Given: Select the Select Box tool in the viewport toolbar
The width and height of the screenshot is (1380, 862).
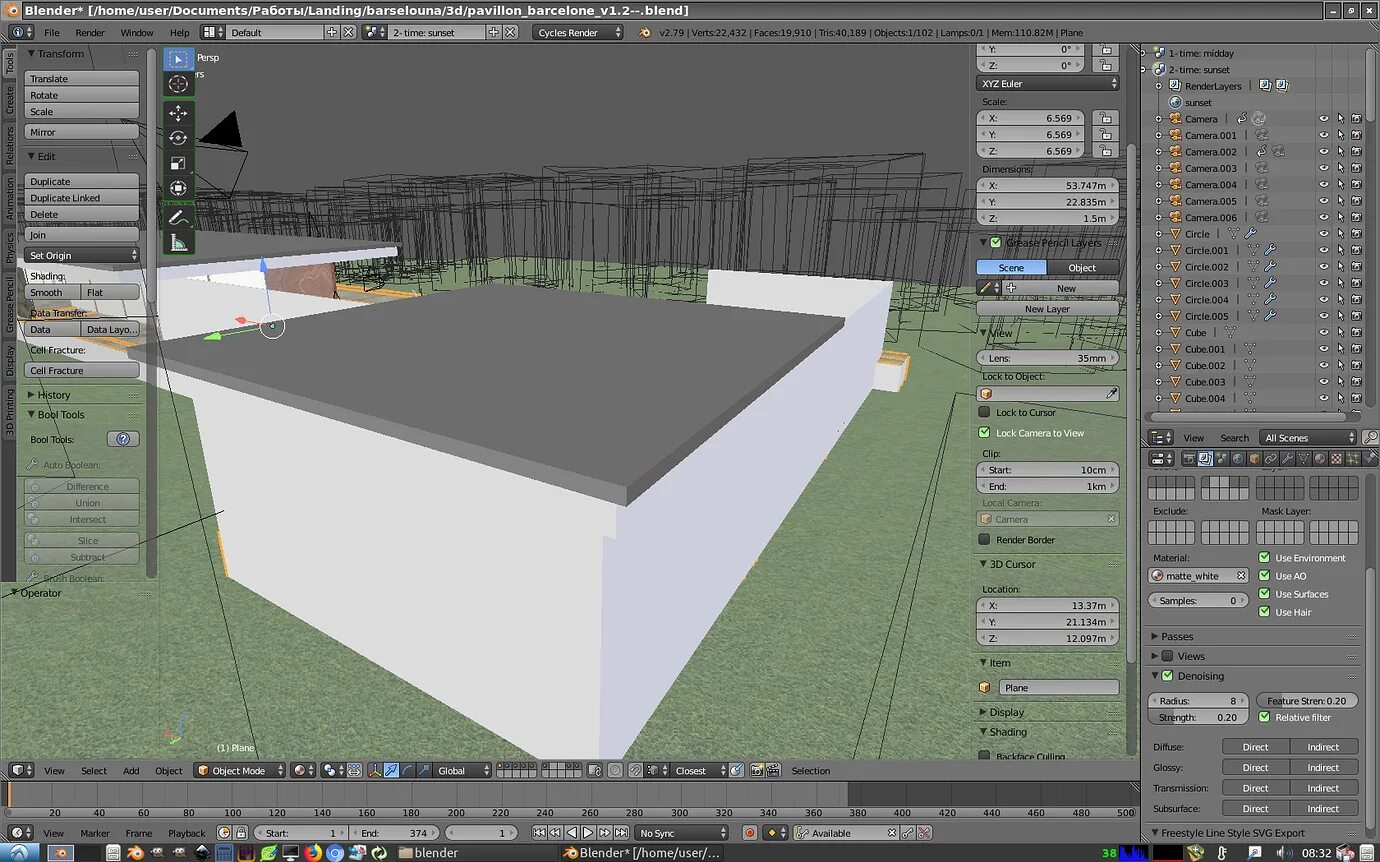Looking at the screenshot, I should tap(178, 59).
